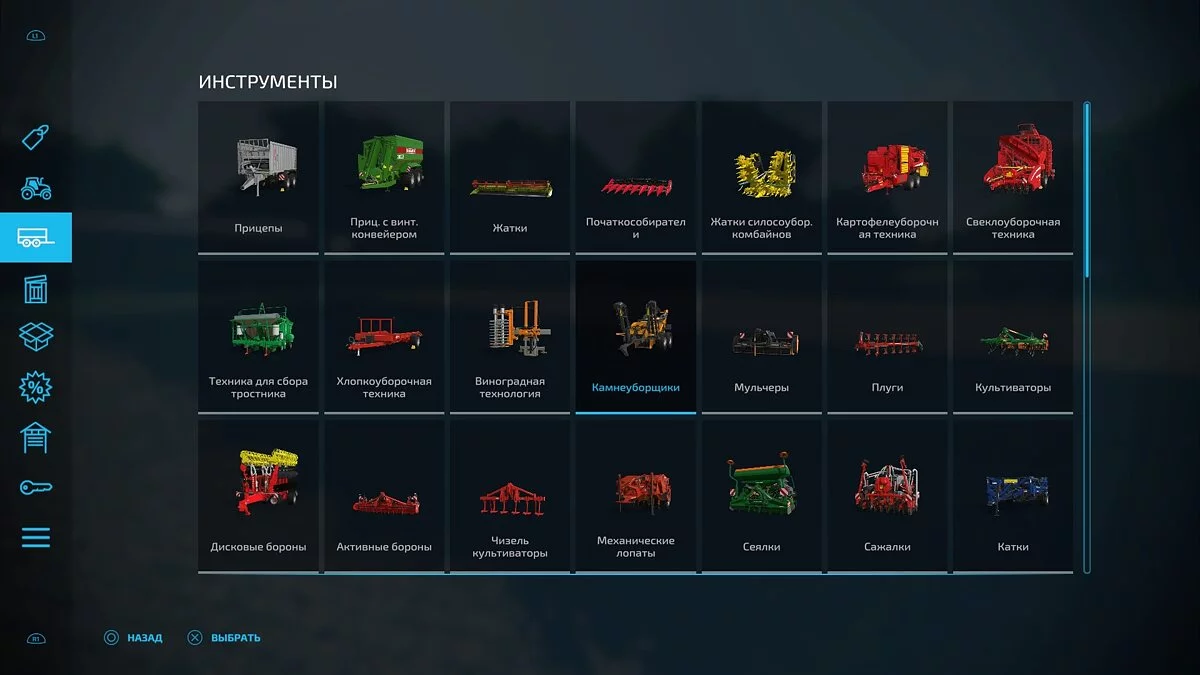Open the hamburger list sidebar icon
Screen dimensions: 1200x675
(36, 537)
